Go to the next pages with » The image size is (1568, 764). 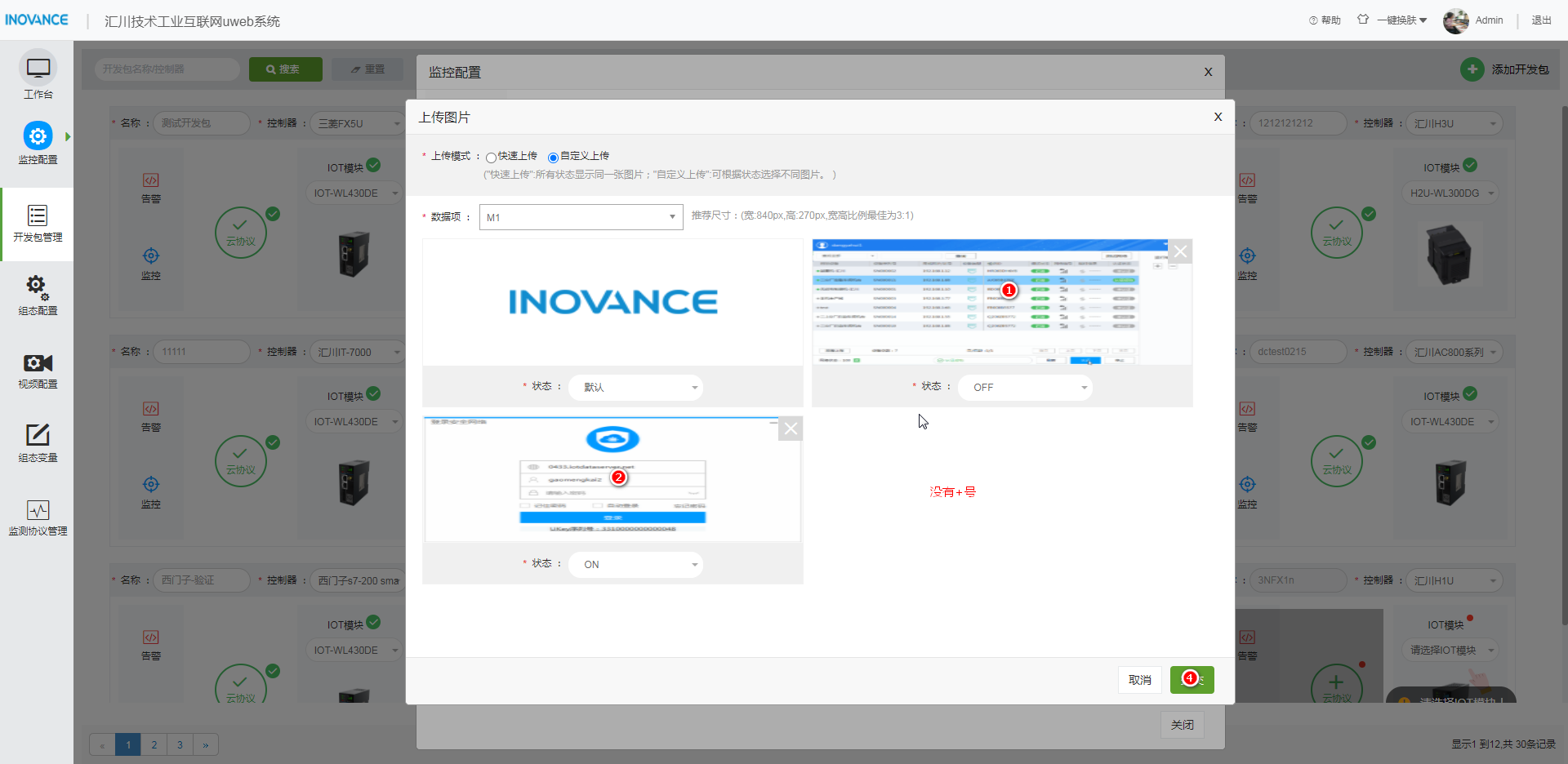coord(206,744)
